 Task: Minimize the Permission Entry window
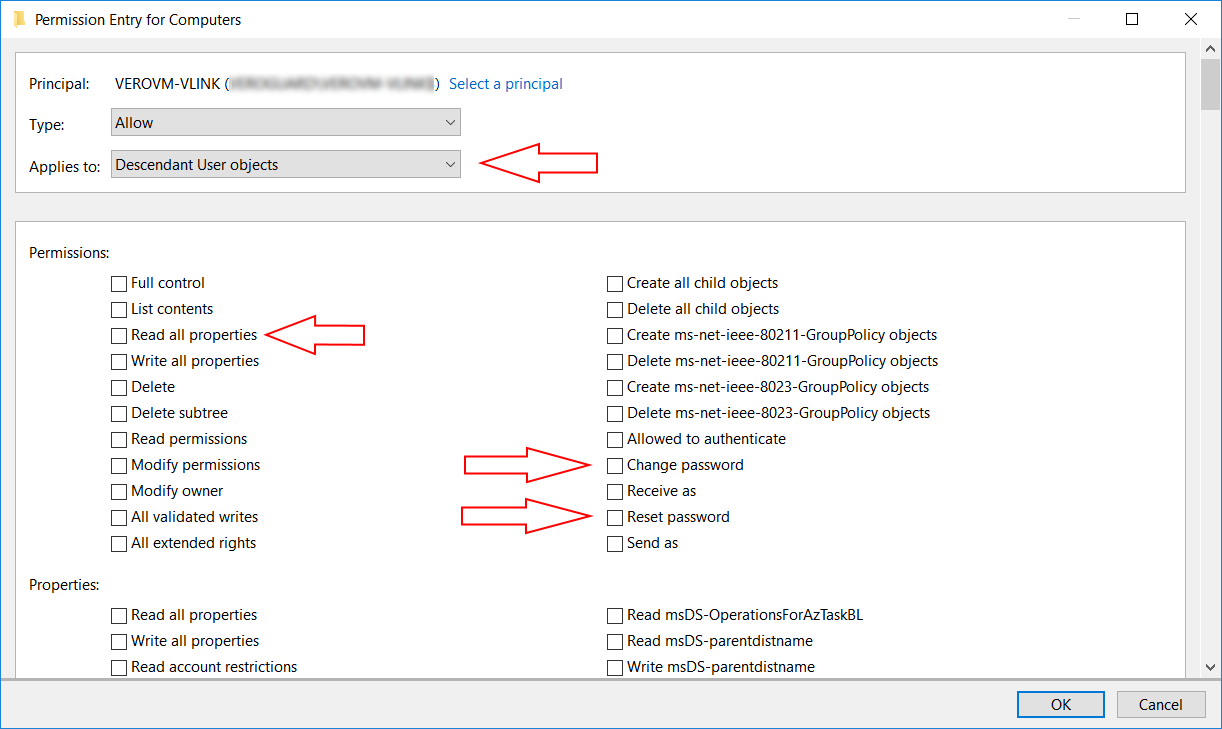(x=1074, y=19)
